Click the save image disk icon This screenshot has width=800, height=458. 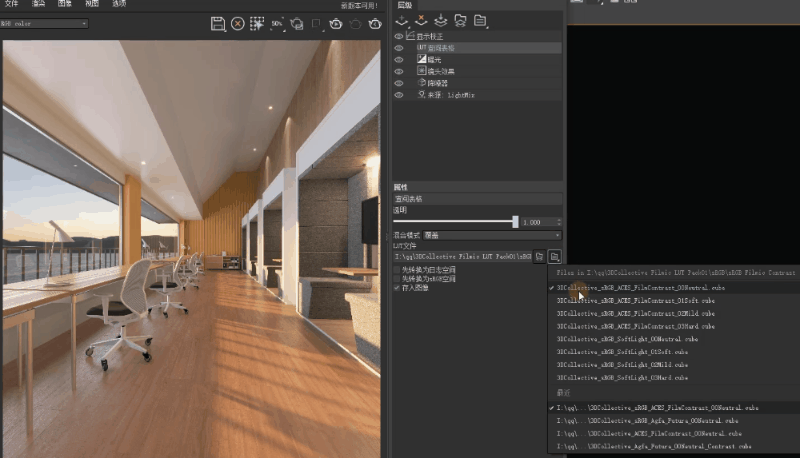coord(218,23)
